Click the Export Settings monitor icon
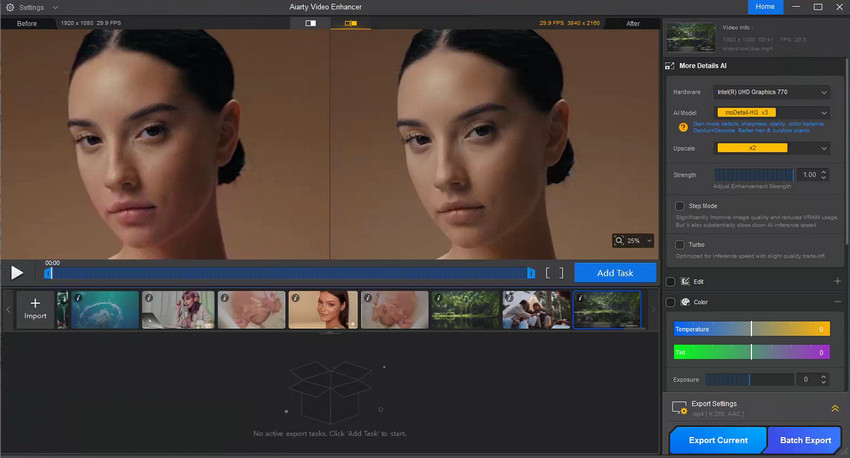 tap(680, 408)
